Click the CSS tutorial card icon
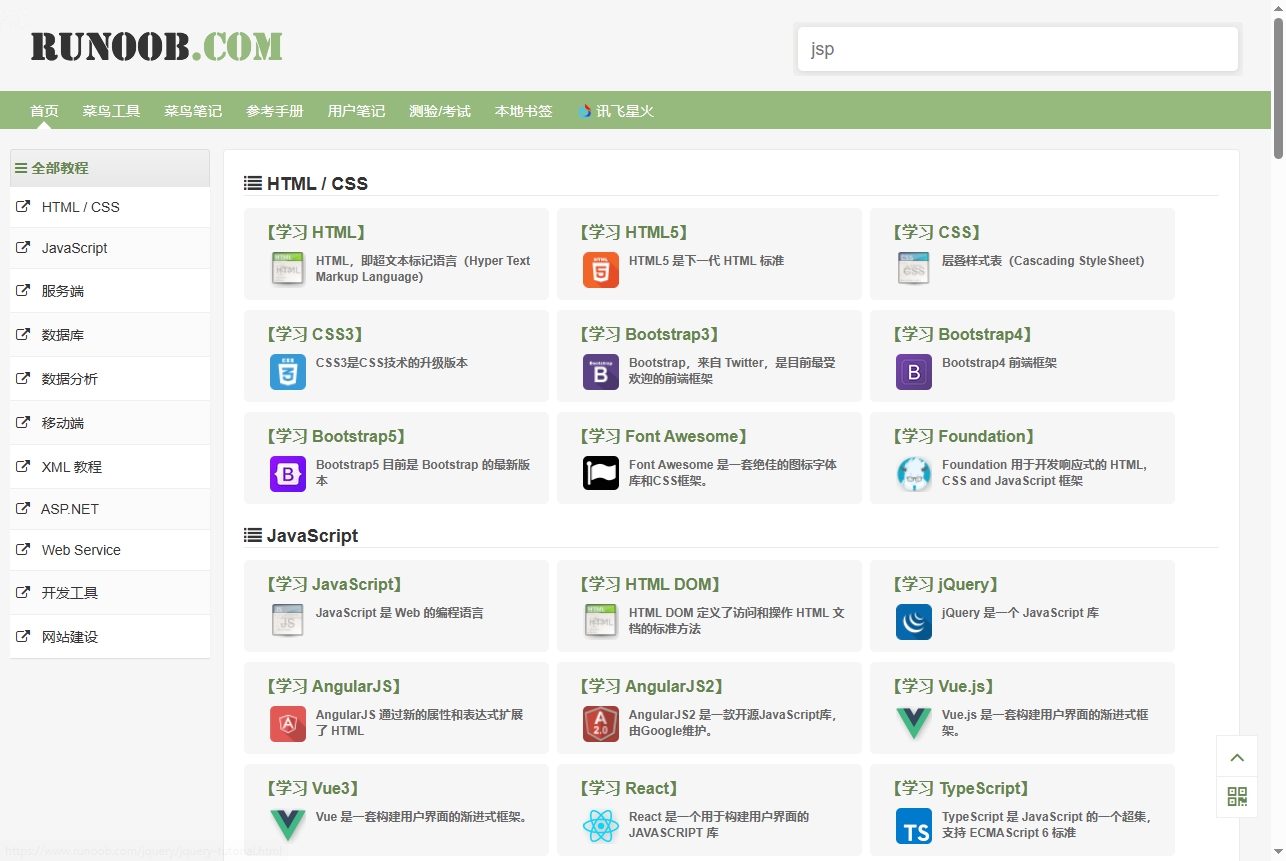The width and height of the screenshot is (1286, 861). [914, 270]
